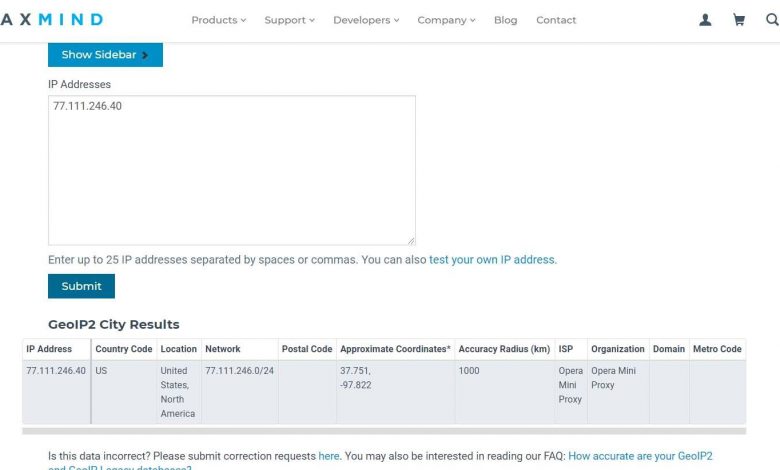Open the Contact page
Viewport: 780px width, 470px height.
click(x=556, y=20)
